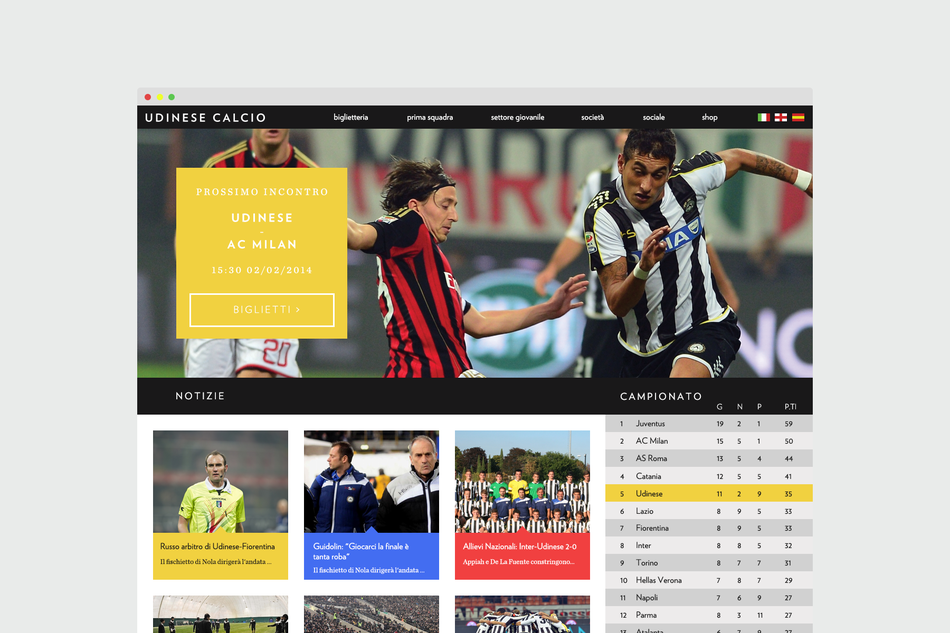Open the shop page
Image resolution: width=950 pixels, height=633 pixels.
[709, 118]
